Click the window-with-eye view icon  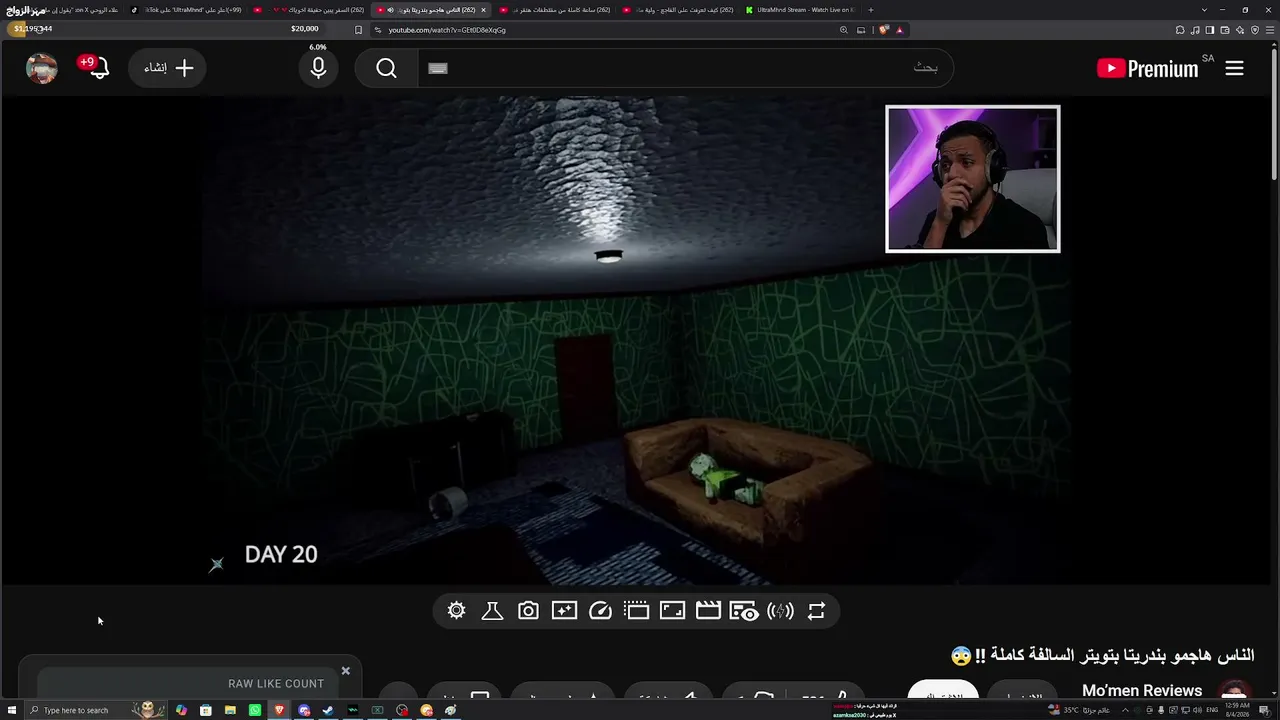pos(744,611)
